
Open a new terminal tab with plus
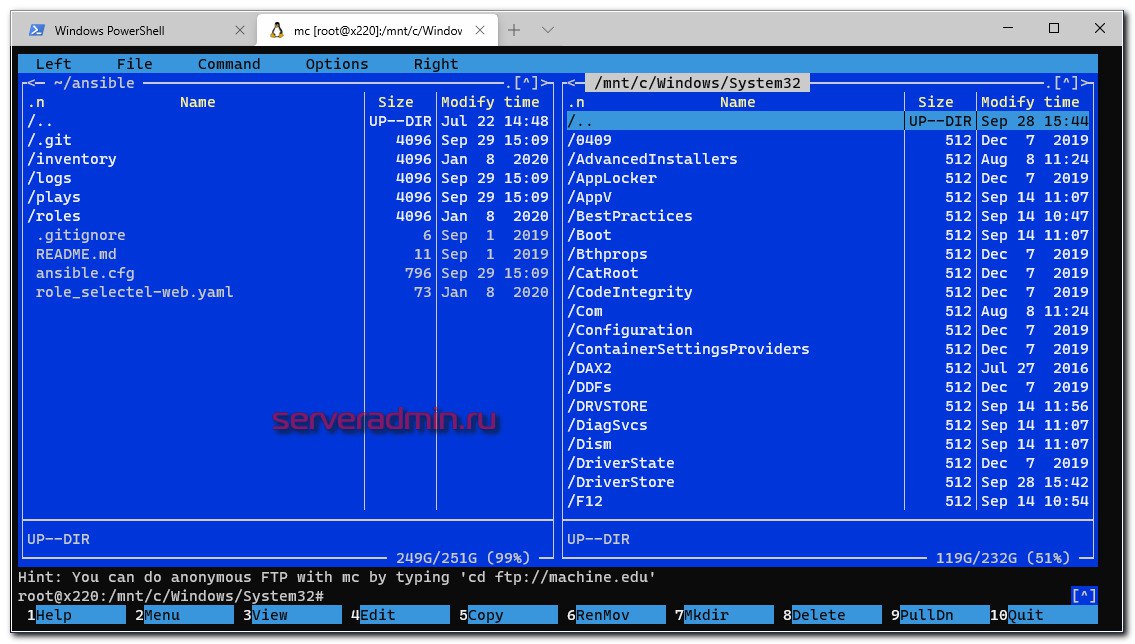514,30
